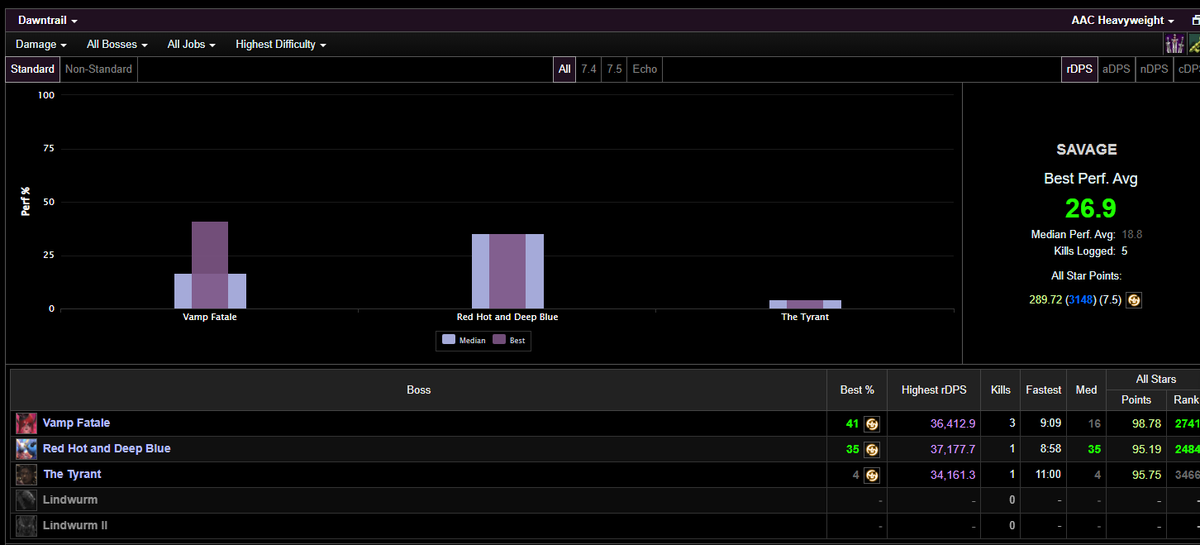Open the Highest Difficulty dropdown

[280, 44]
